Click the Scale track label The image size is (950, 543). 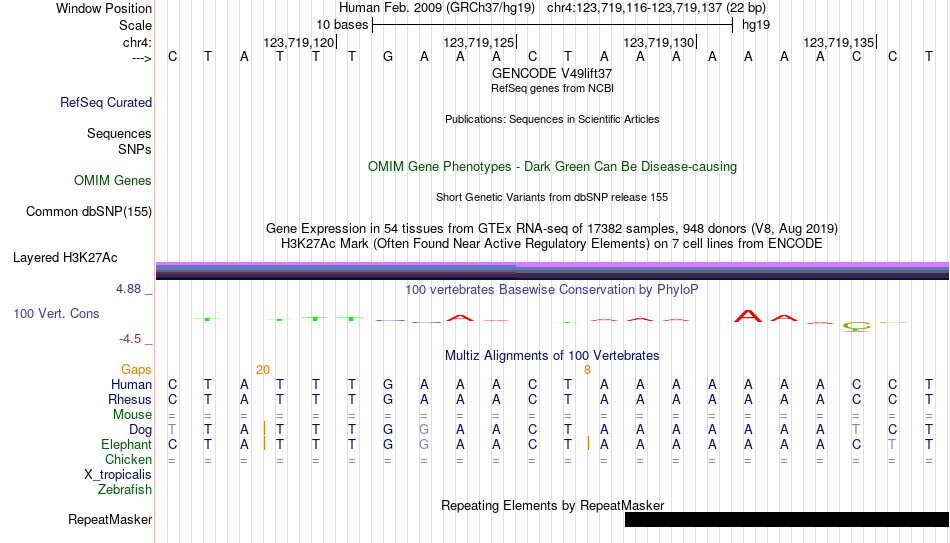135,25
